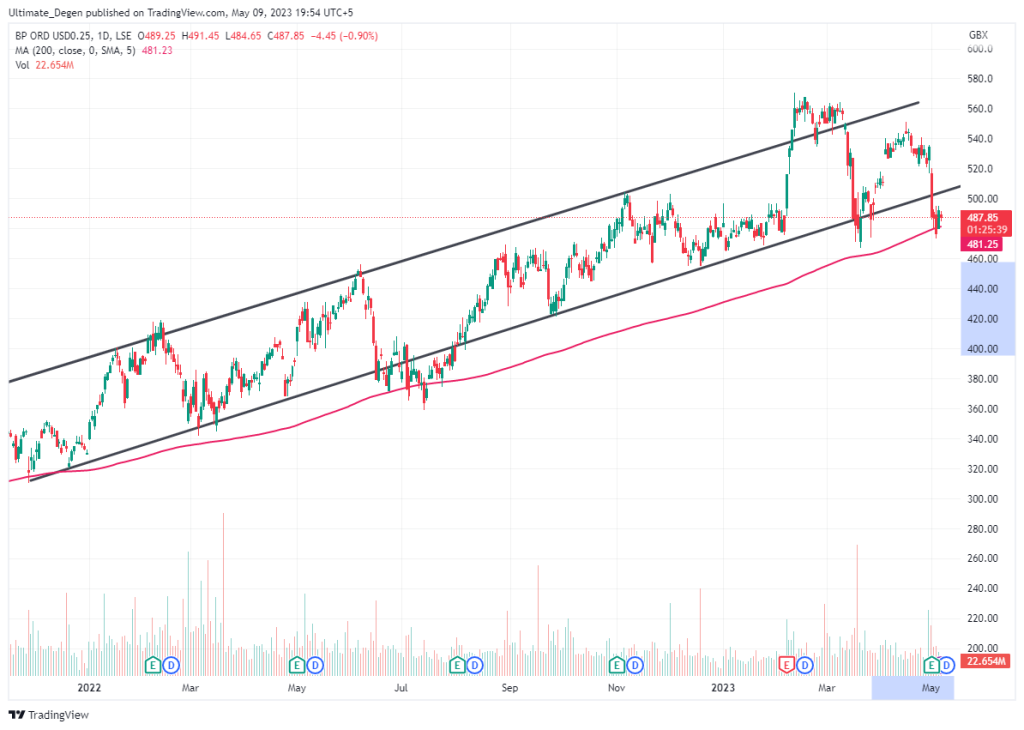The image size is (1024, 730).
Task: Click the 2023 label on time axis
Action: [x=723, y=688]
